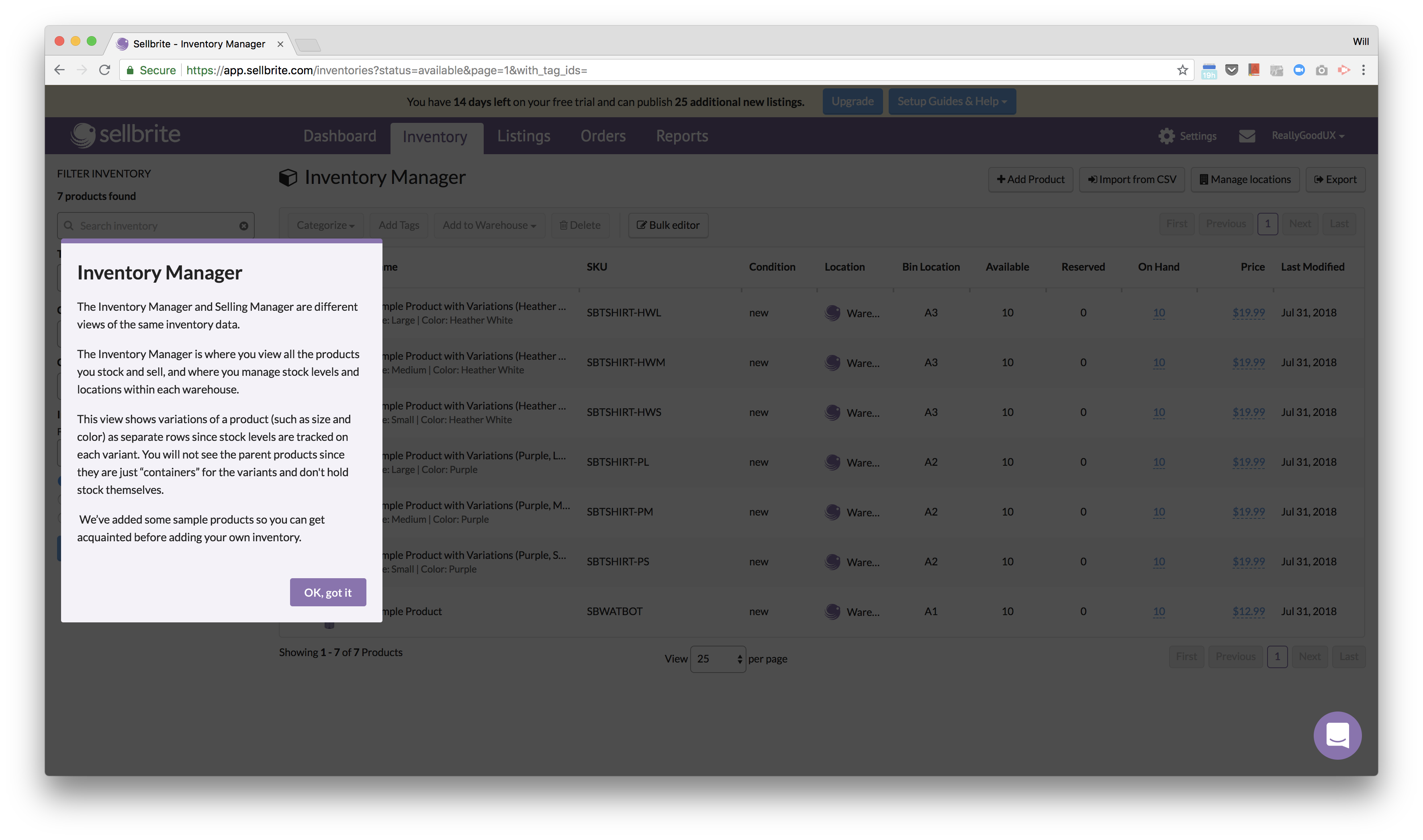Image resolution: width=1423 pixels, height=840 pixels.
Task: Close the Sellbrite browser tab
Action: coord(280,44)
